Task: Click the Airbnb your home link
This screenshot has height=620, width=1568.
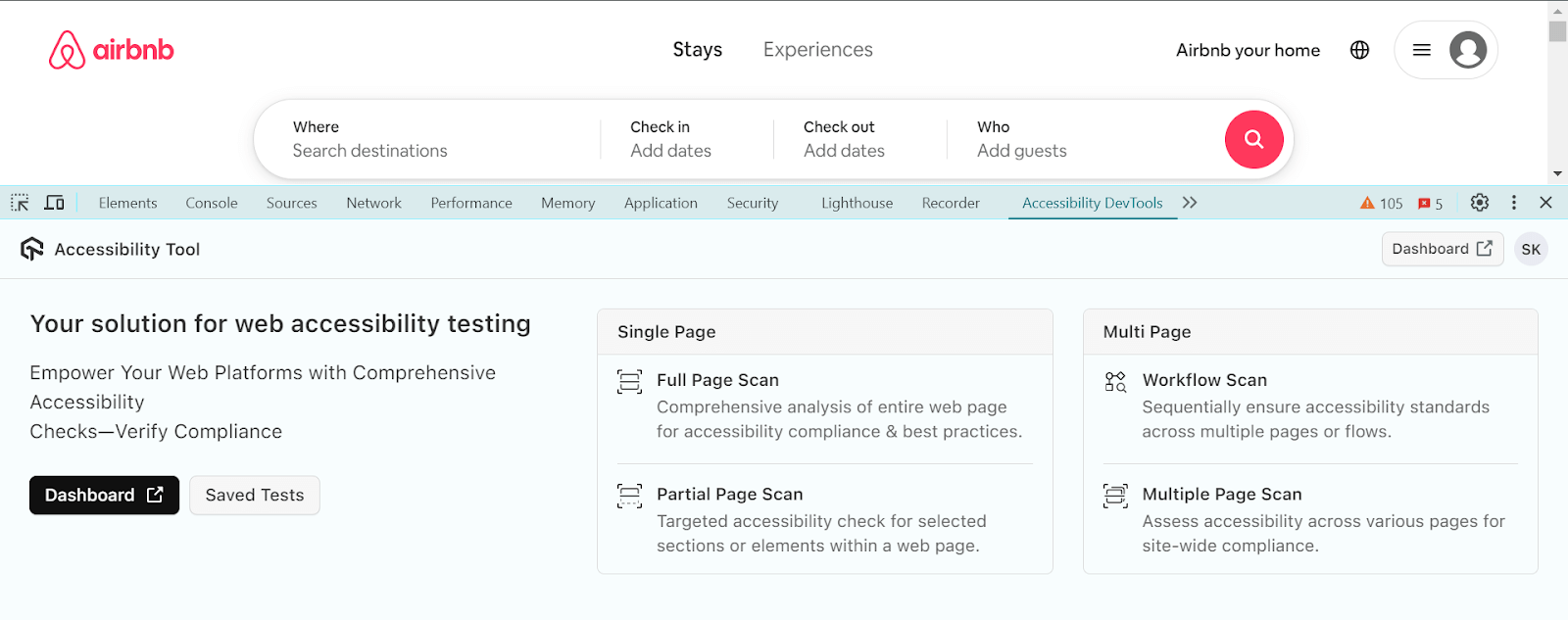Action: (1248, 50)
